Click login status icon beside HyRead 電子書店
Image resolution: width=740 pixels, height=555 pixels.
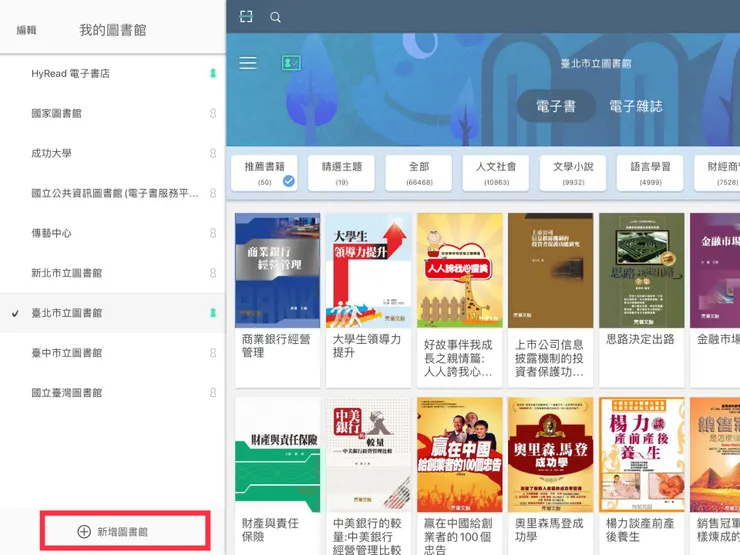coord(213,73)
